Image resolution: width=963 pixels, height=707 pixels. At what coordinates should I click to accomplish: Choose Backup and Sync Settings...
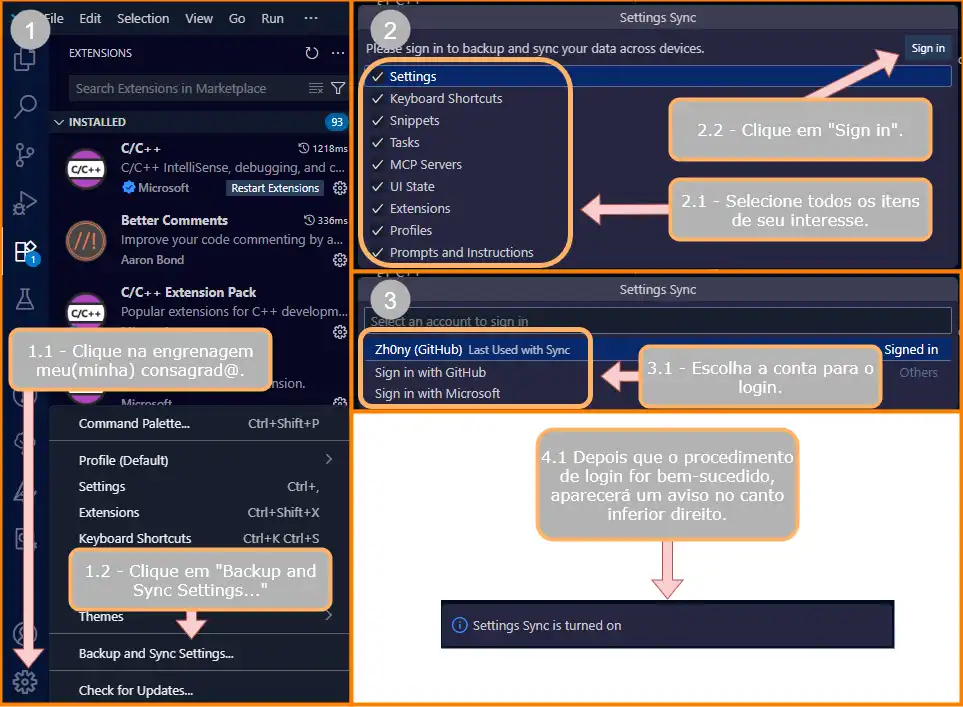point(199,654)
